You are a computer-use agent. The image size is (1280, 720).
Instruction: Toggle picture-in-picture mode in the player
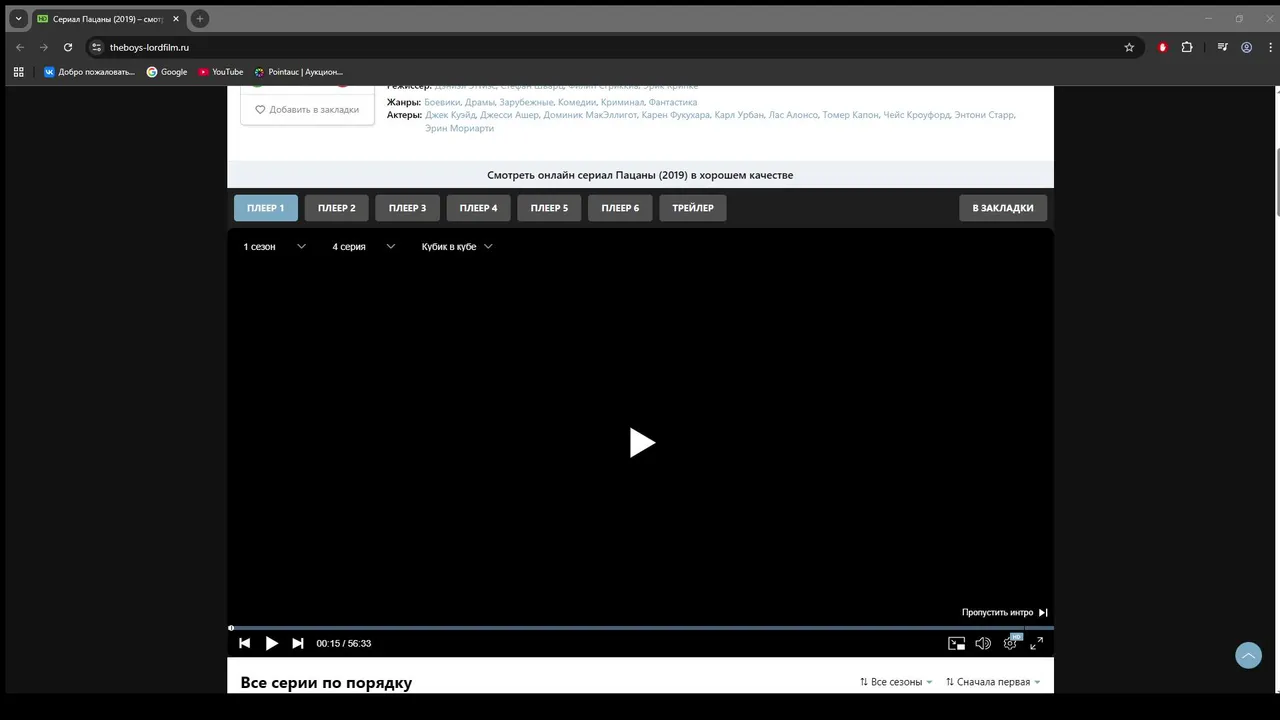click(x=957, y=643)
